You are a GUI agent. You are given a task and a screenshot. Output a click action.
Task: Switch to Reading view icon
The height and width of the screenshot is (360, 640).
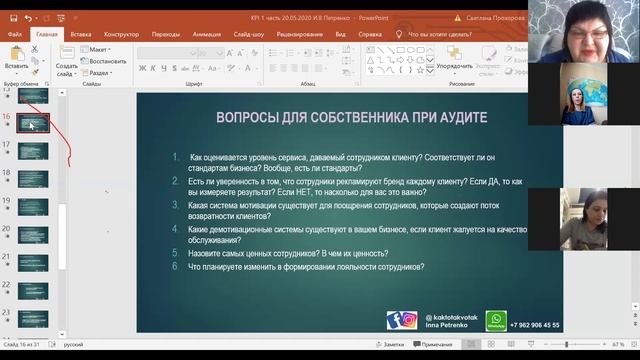coord(511,344)
